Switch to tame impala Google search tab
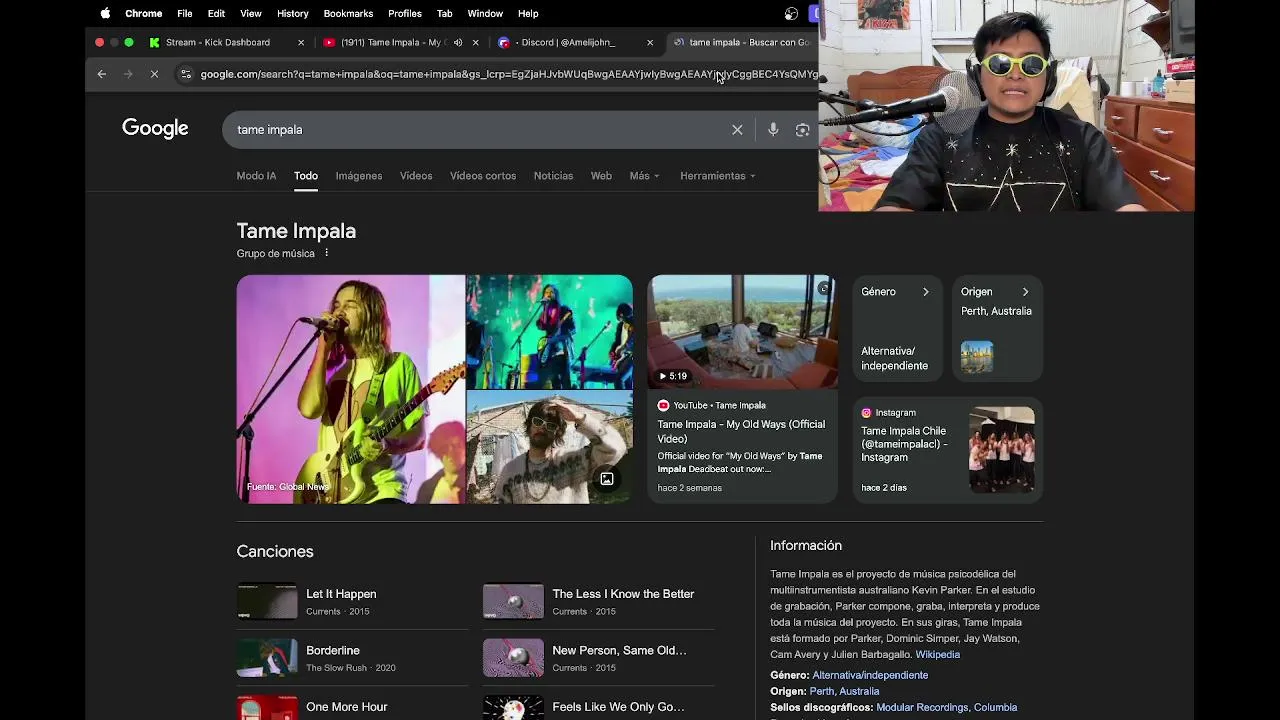The width and height of the screenshot is (1280, 720). click(742, 42)
